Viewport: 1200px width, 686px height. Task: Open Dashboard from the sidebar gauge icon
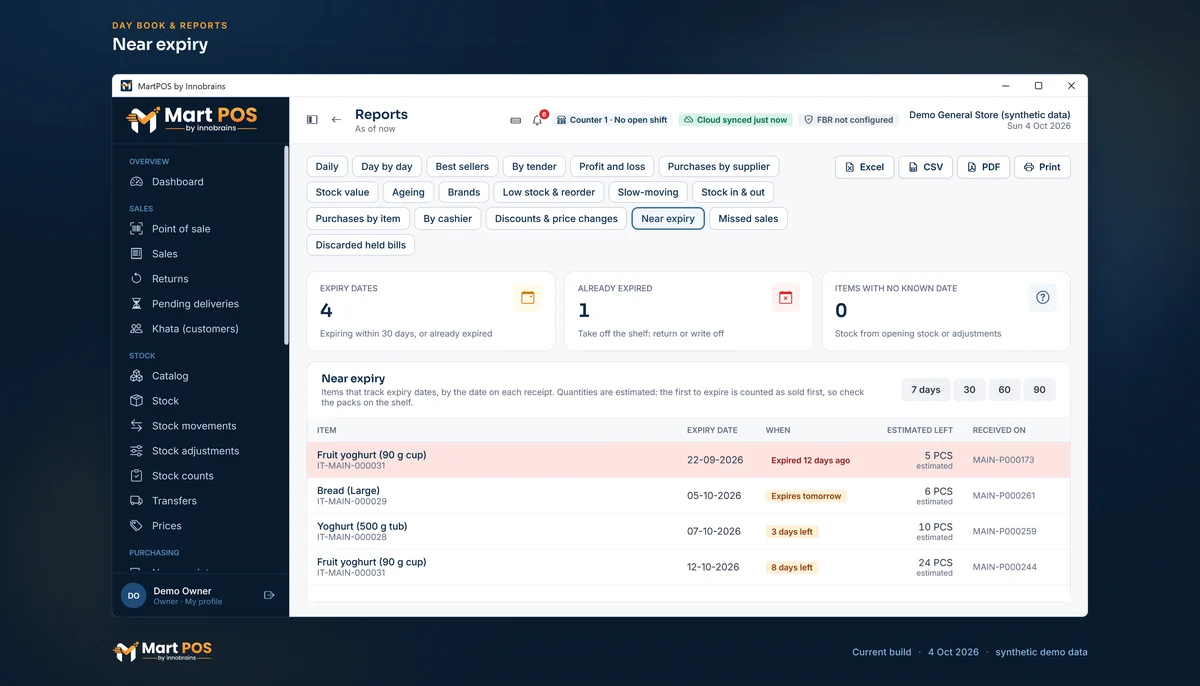(137, 182)
